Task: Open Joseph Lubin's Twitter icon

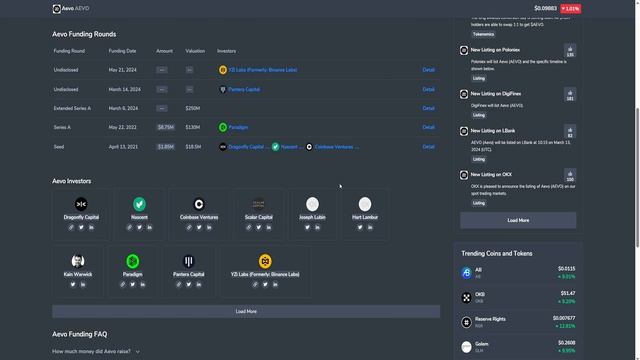Action: (307, 227)
